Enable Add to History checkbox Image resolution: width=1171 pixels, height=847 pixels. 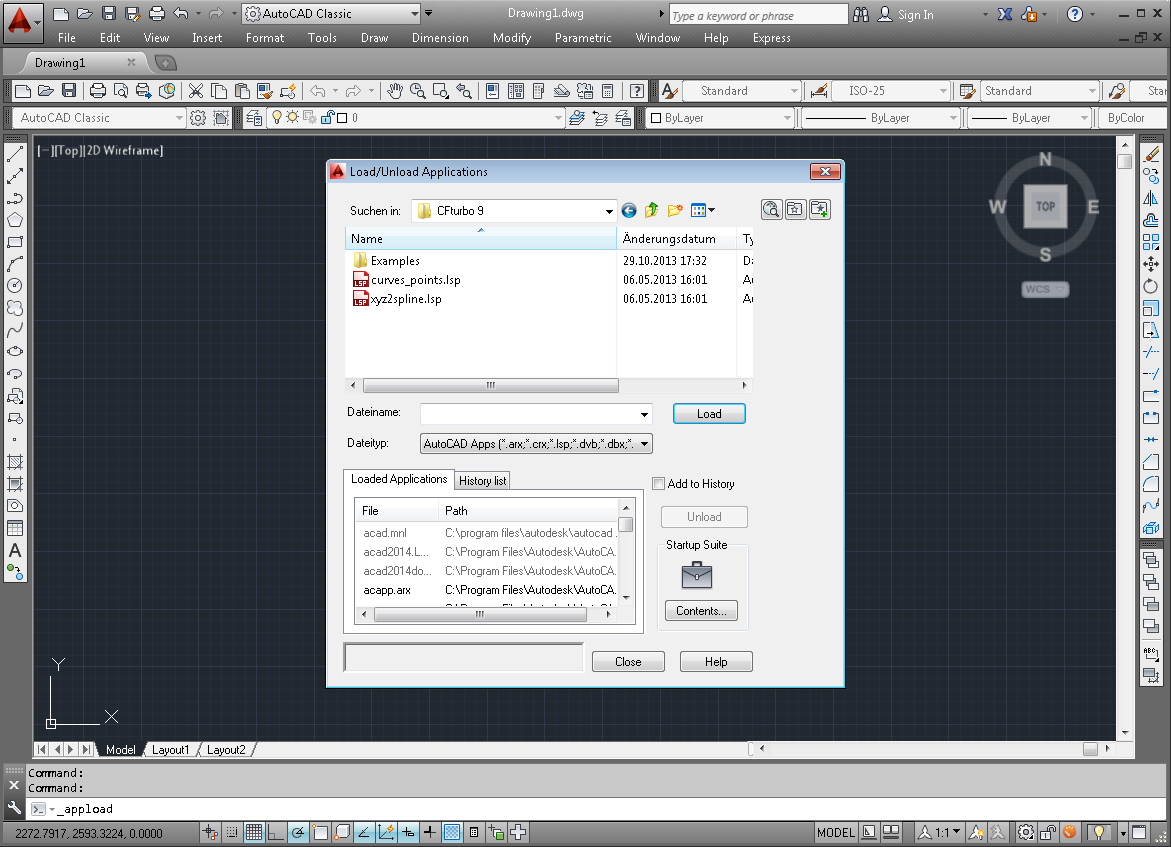(x=658, y=483)
